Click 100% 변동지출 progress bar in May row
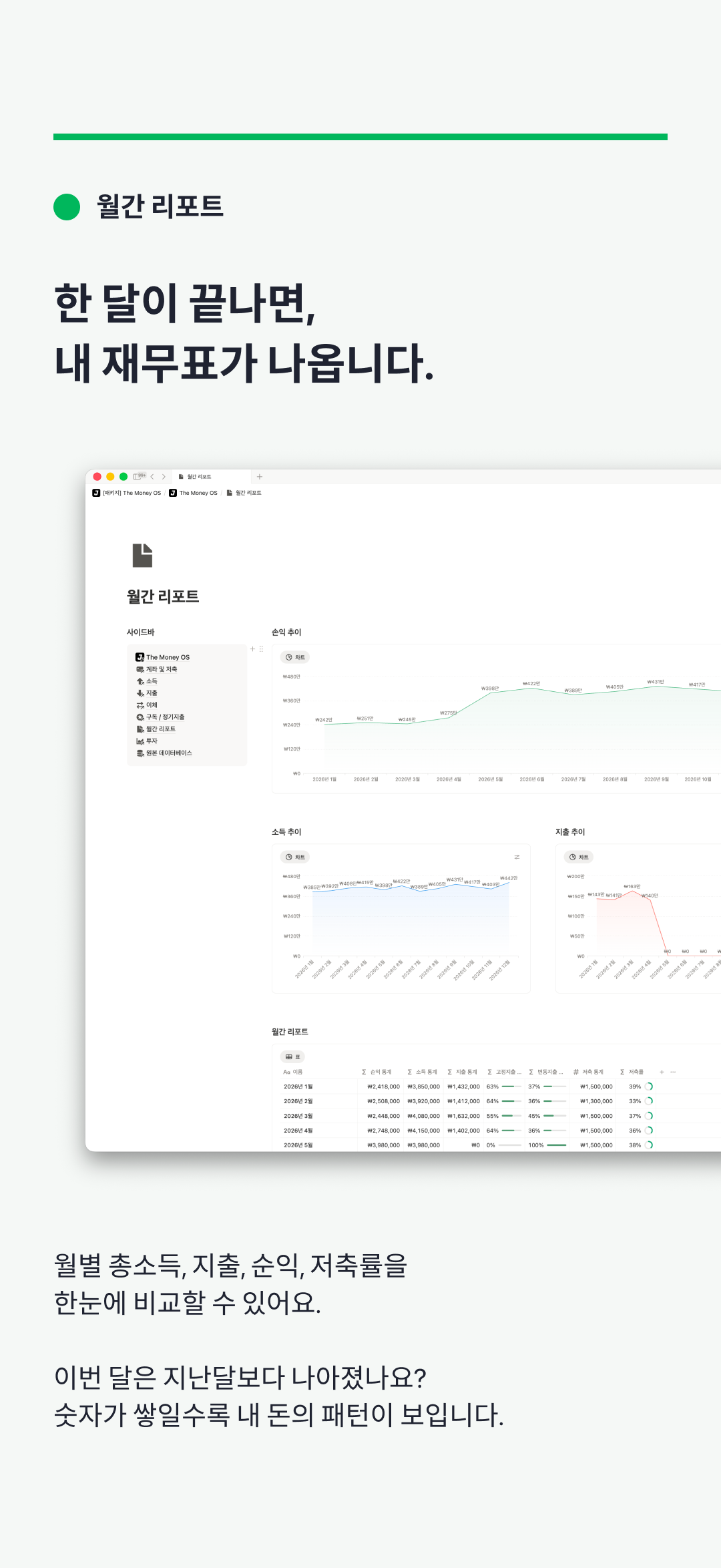 click(556, 1145)
